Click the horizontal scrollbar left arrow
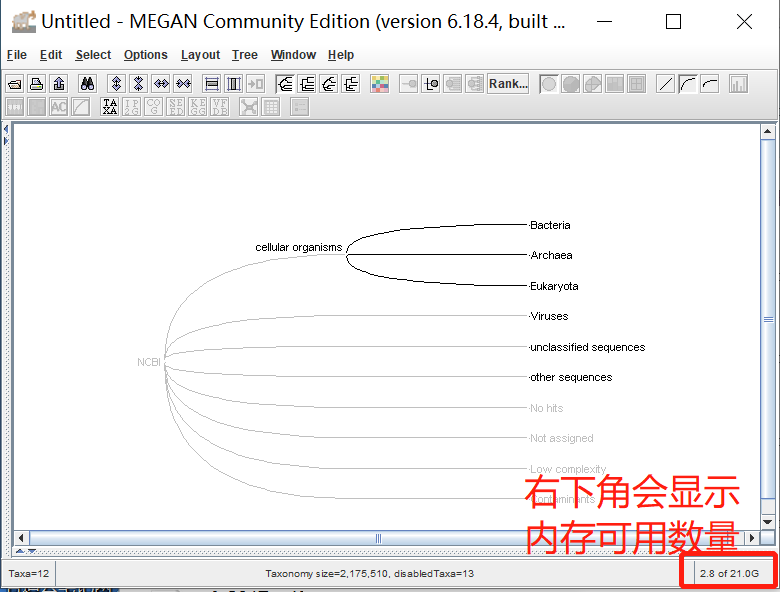This screenshot has width=780, height=592. [x=20, y=538]
